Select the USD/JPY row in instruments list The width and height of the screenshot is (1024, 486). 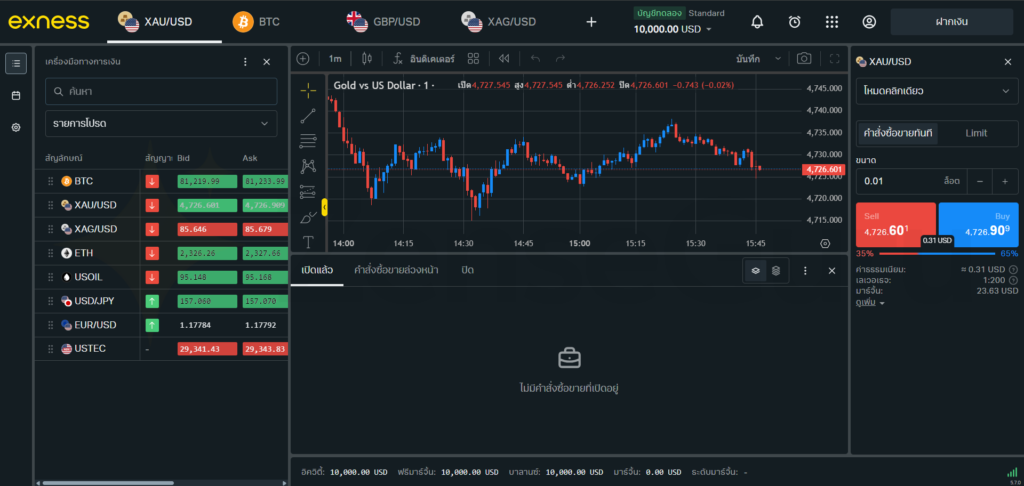click(x=161, y=301)
